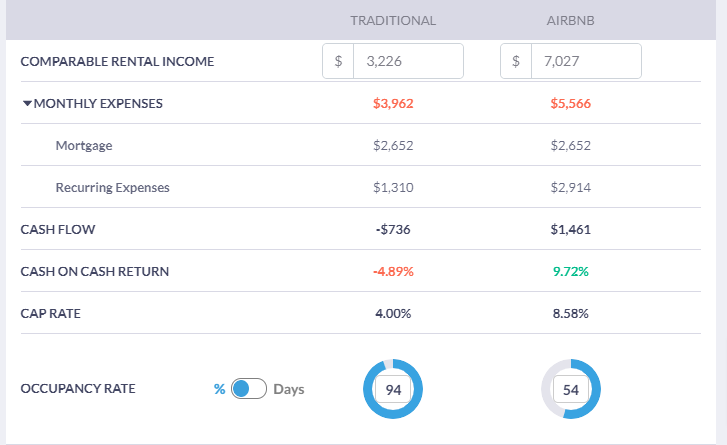727x445 pixels.
Task: Click the Mortgage expense row label
Action: point(84,145)
